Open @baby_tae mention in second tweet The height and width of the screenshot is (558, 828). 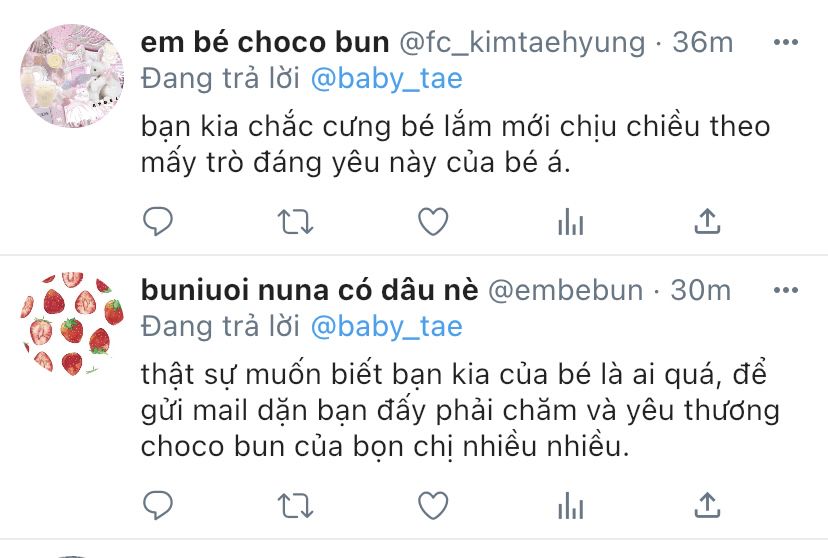click(387, 326)
